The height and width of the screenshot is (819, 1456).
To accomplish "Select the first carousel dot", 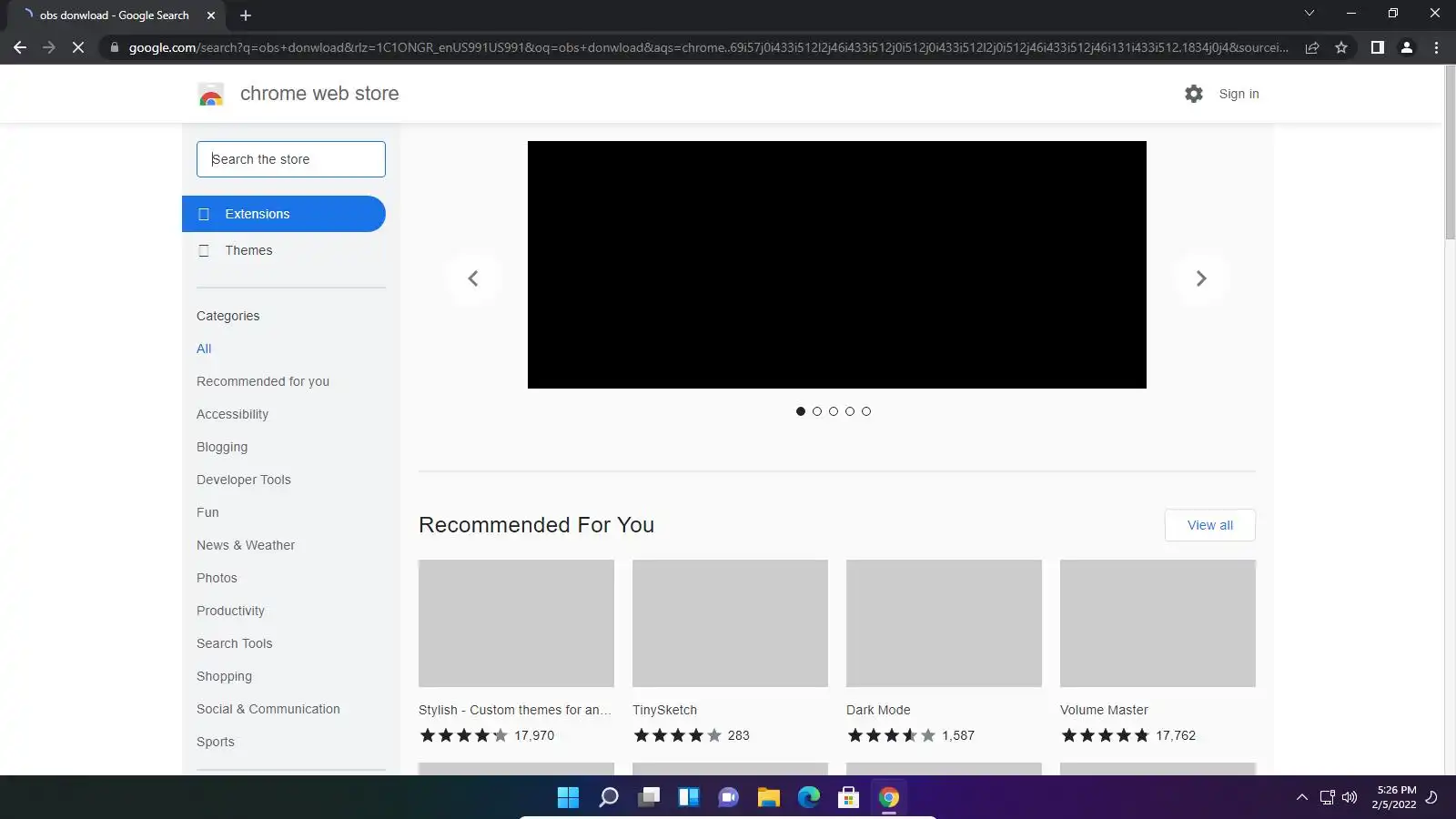I will point(801,411).
